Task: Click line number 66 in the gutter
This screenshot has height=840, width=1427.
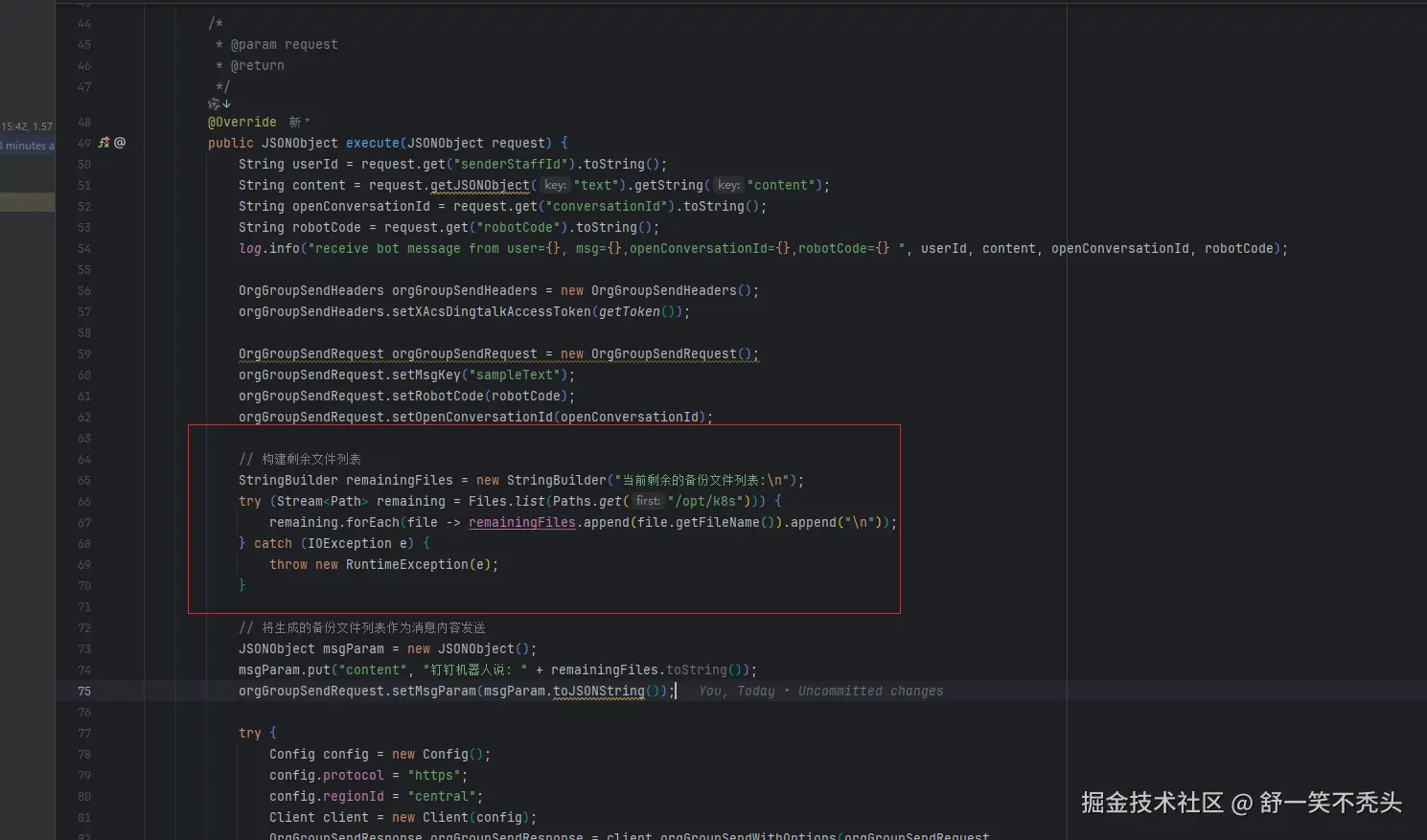Action: [84, 502]
